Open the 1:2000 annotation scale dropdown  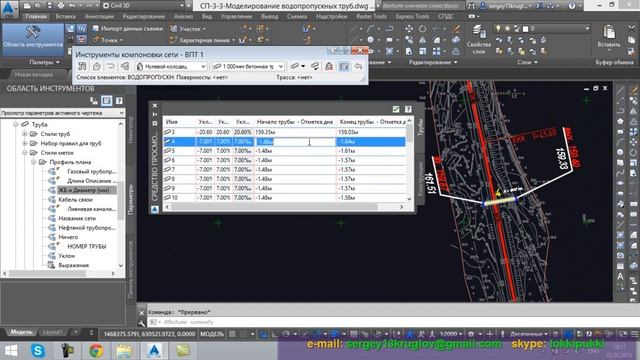pos(451,334)
